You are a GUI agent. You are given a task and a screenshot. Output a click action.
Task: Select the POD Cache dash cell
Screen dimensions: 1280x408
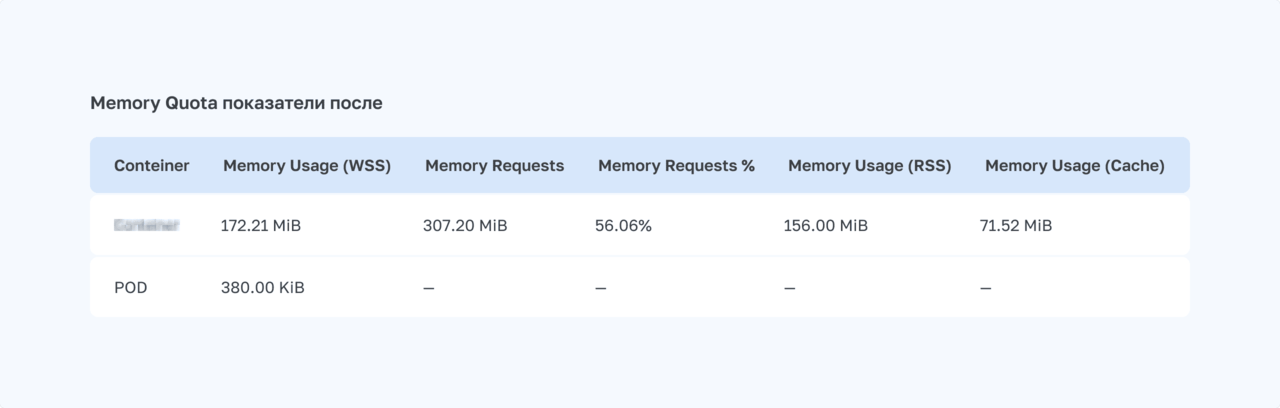click(x=986, y=288)
